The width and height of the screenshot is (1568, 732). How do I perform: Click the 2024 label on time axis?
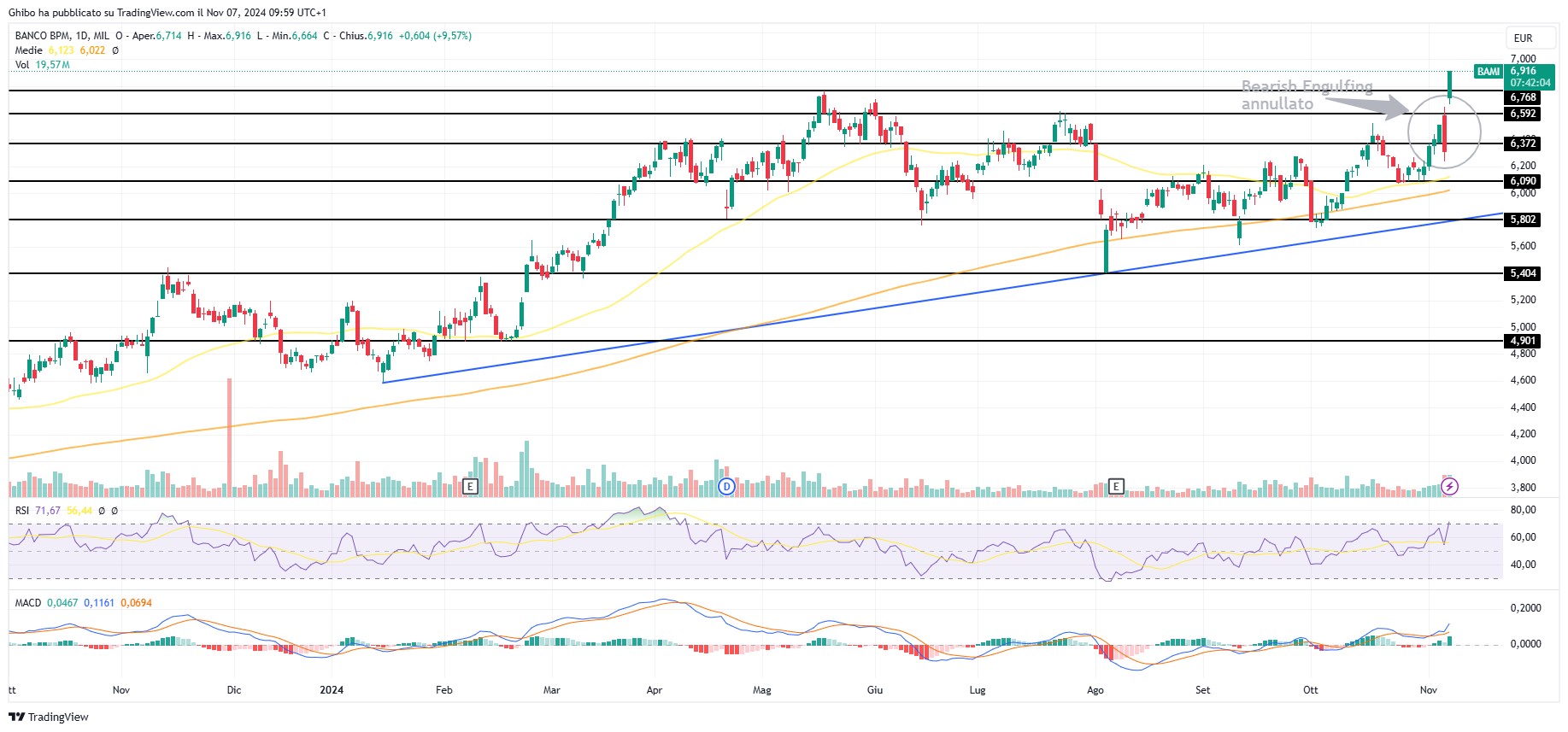click(x=332, y=690)
